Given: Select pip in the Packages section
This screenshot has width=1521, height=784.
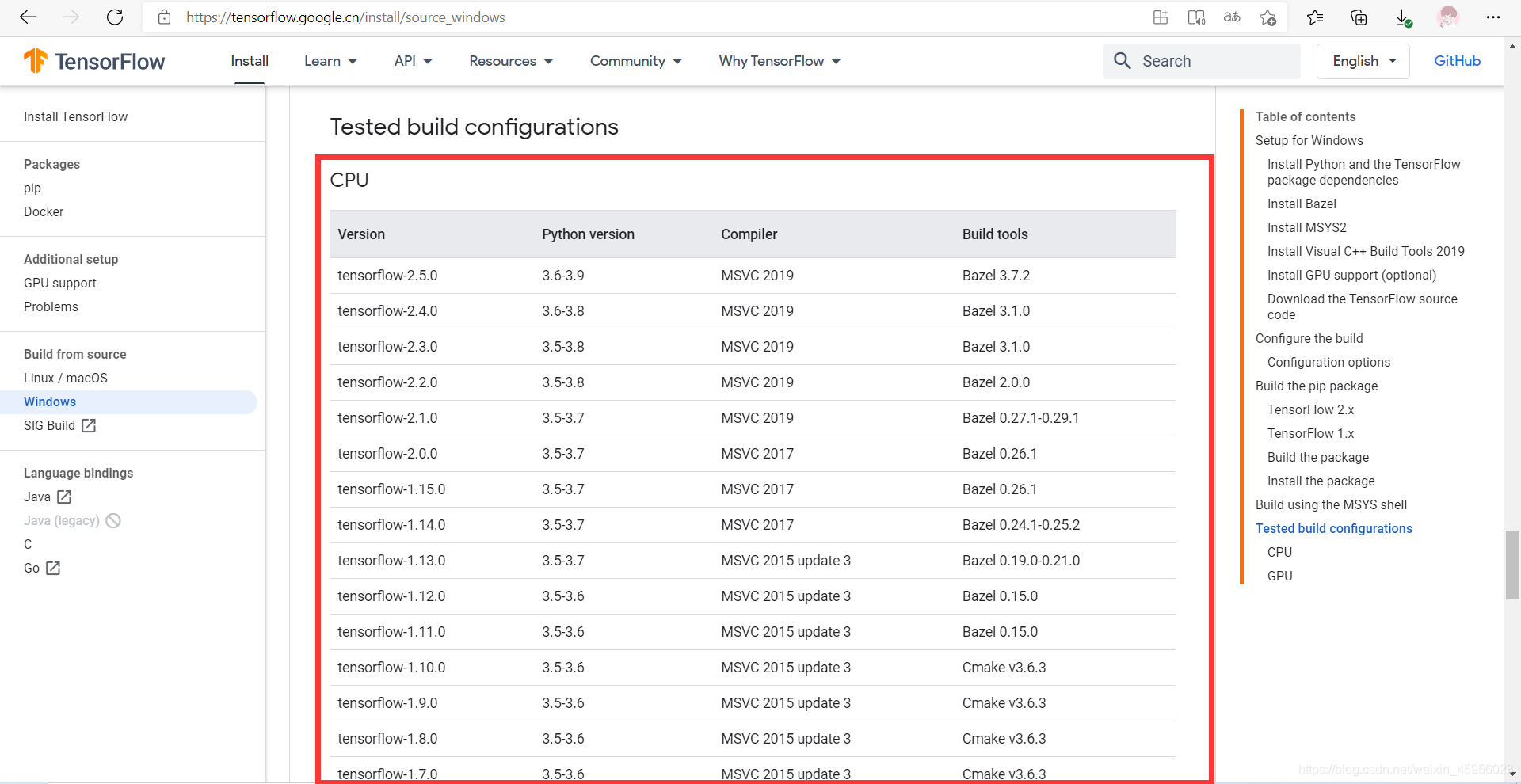Looking at the screenshot, I should pyautogui.click(x=32, y=188).
